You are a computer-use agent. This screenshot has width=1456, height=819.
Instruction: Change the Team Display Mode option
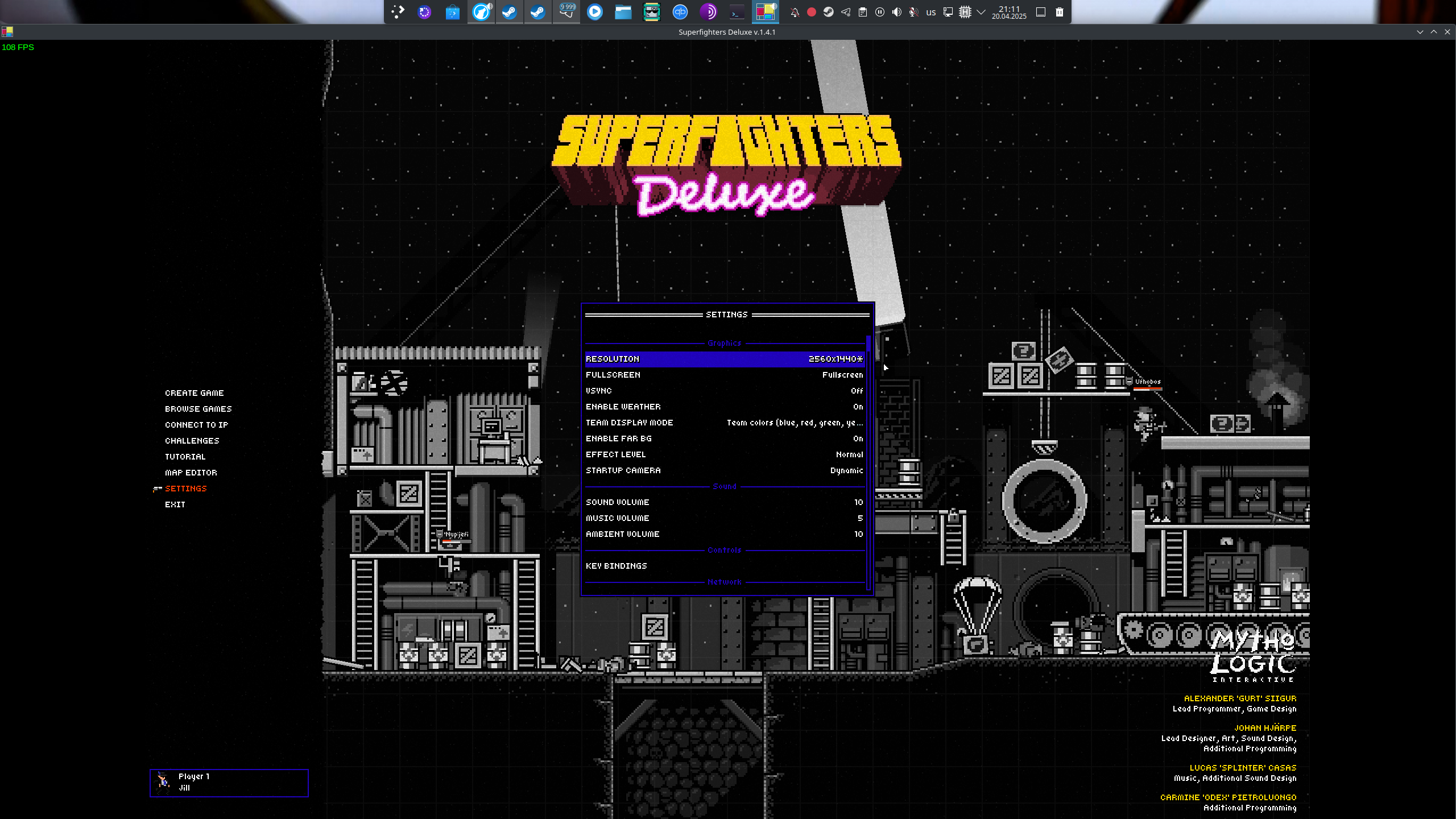pos(724,423)
